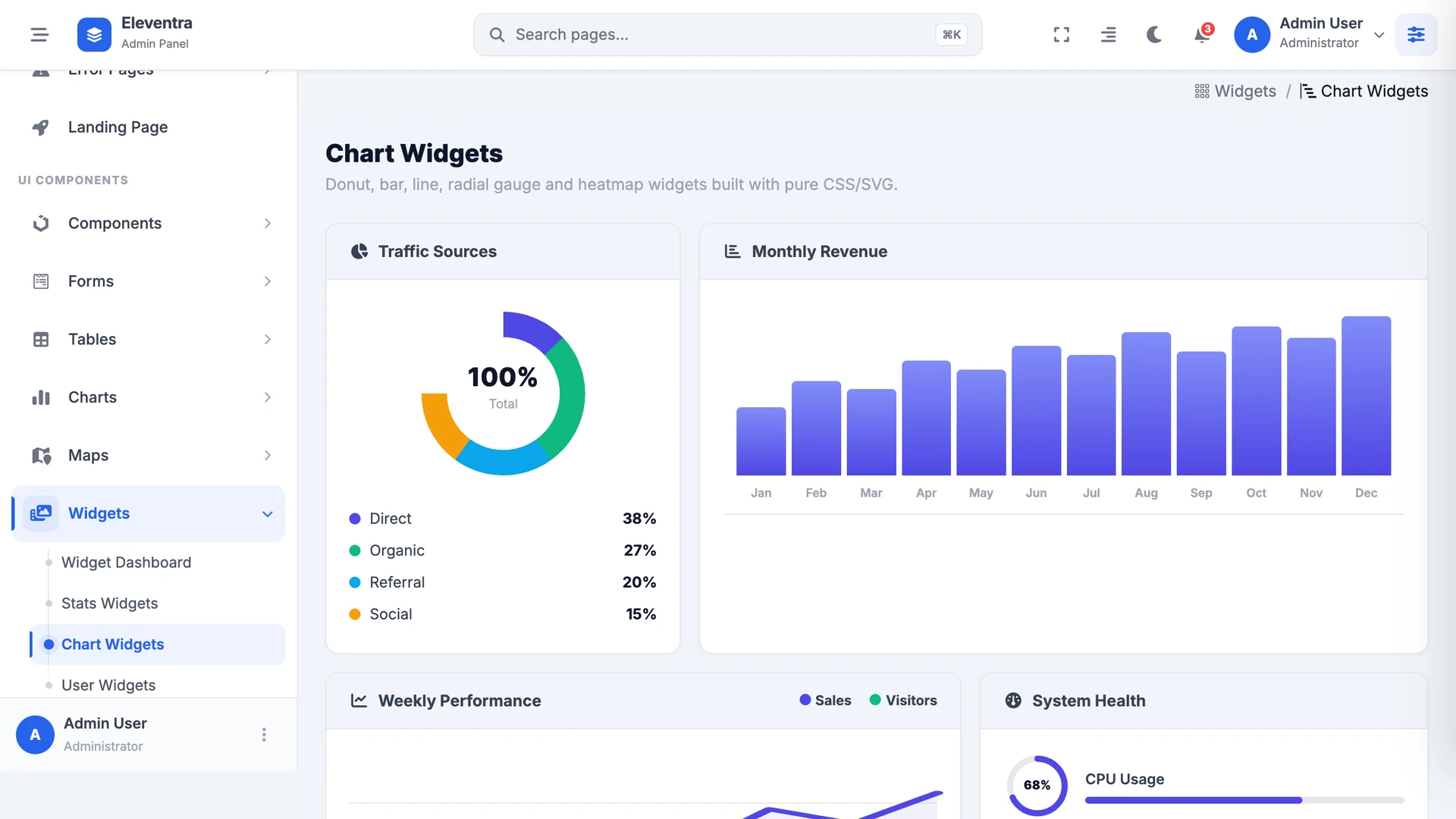Focus the Search pages field
Image resolution: width=1456 pixels, height=819 pixels.
[x=727, y=34]
